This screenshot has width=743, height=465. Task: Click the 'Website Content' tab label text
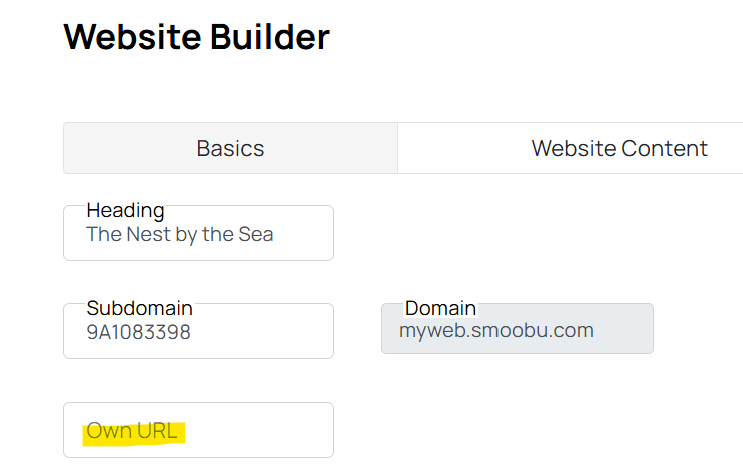click(619, 148)
